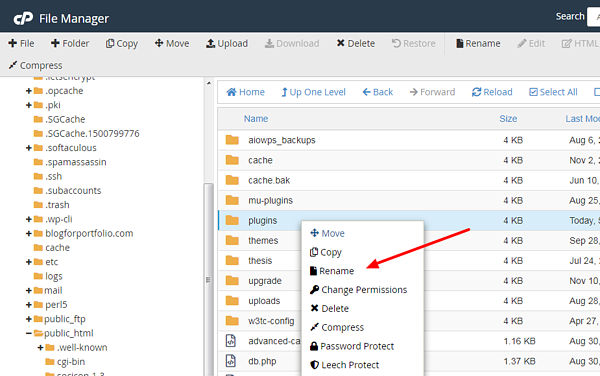This screenshot has height=376, width=600.
Task: Choose Change Permissions from context menu
Action: pos(359,290)
